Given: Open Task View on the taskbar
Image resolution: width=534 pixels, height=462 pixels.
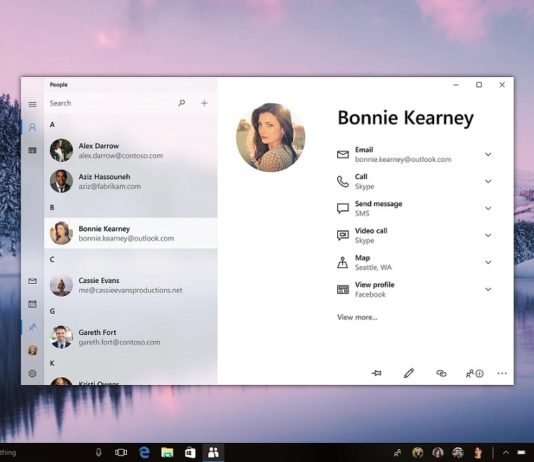Looking at the screenshot, I should (121, 452).
